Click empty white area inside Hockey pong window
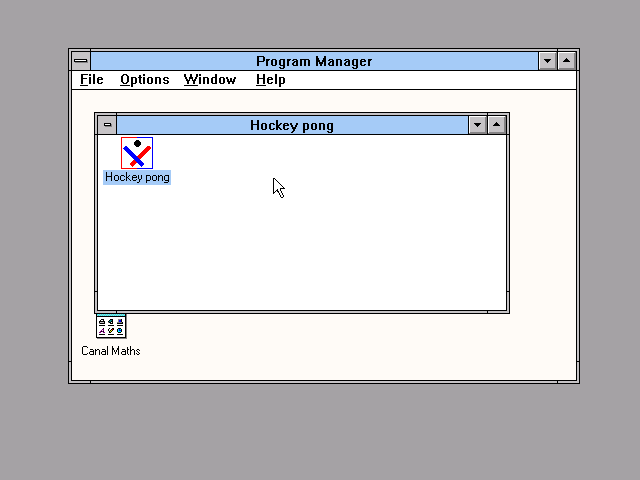This screenshot has width=640, height=480. point(330,240)
